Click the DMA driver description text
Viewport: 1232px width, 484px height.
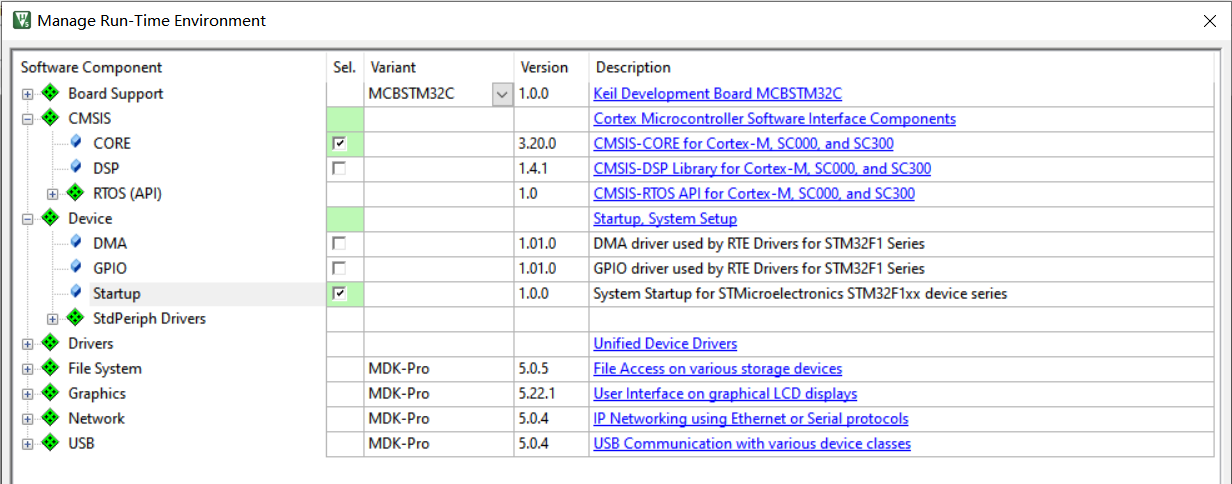point(759,244)
